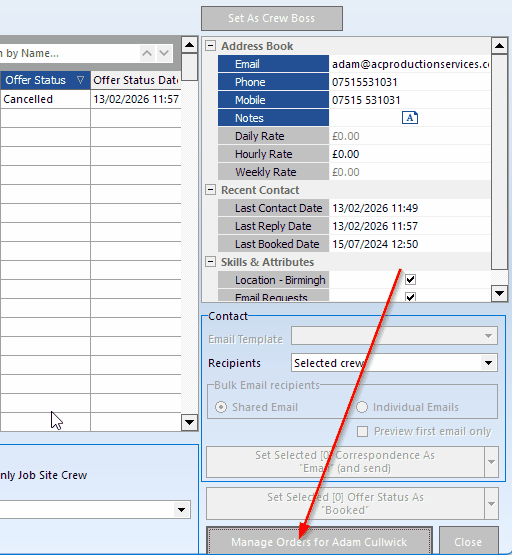Screen dimensions: 512x555
Task: Click the search previous up-chevron icon
Action: pos(147,53)
